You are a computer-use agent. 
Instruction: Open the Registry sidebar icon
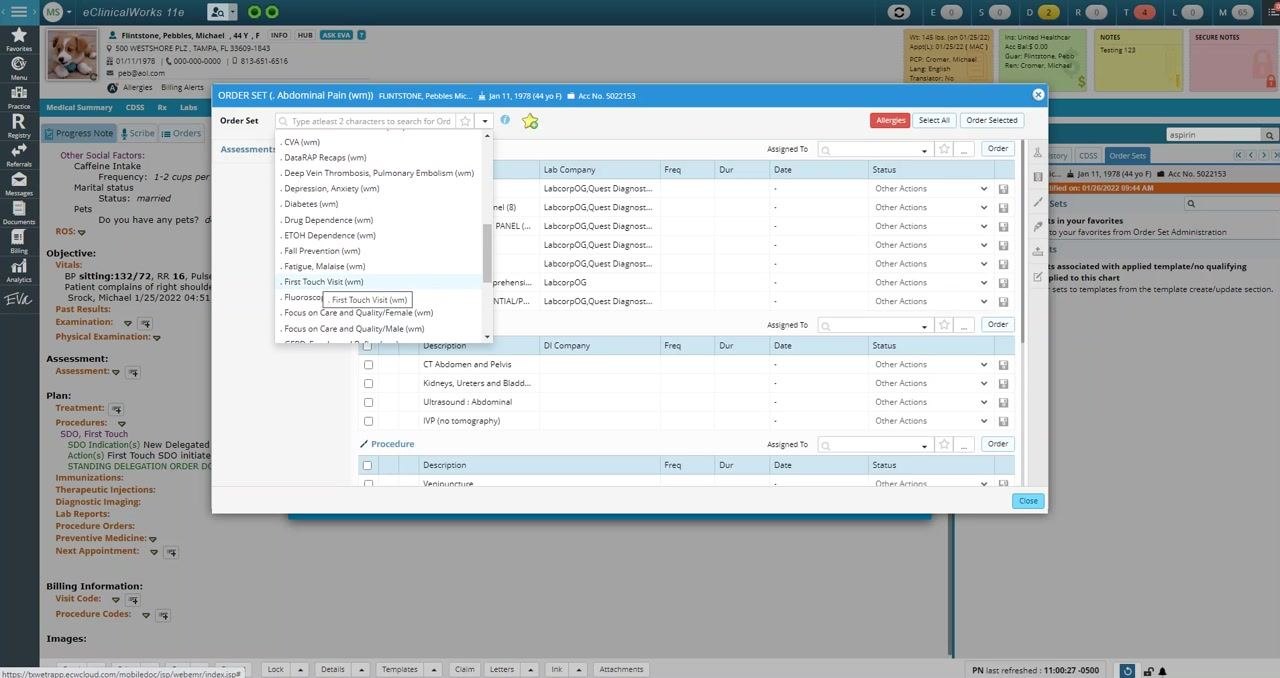point(18,126)
